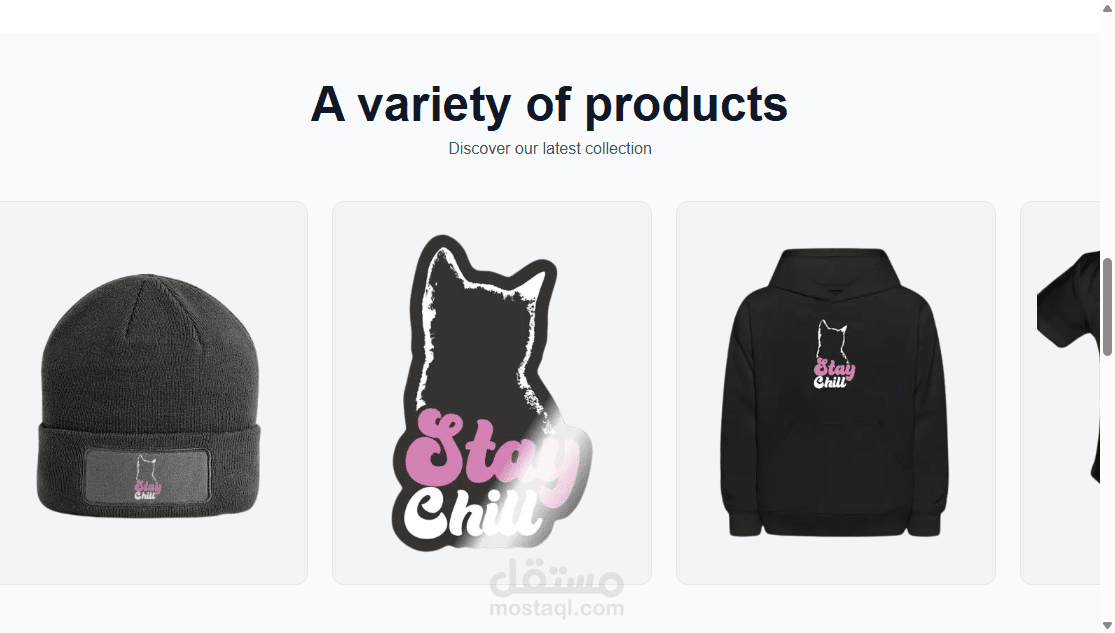Image resolution: width=1115 pixels, height=633 pixels.
Task: Open the black hoodie product card
Action: click(836, 393)
